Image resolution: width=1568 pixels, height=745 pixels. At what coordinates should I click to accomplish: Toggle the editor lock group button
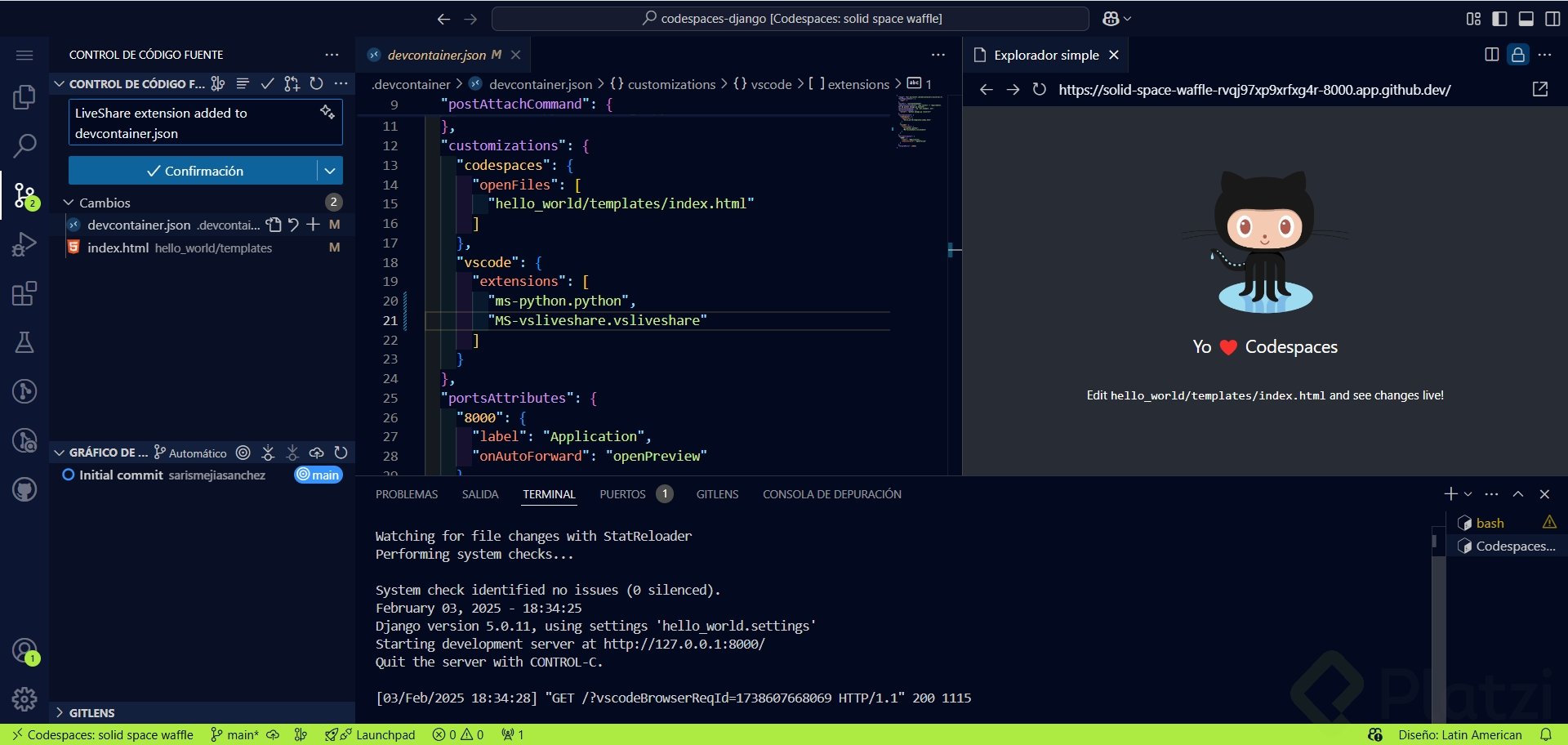pyautogui.click(x=1517, y=55)
